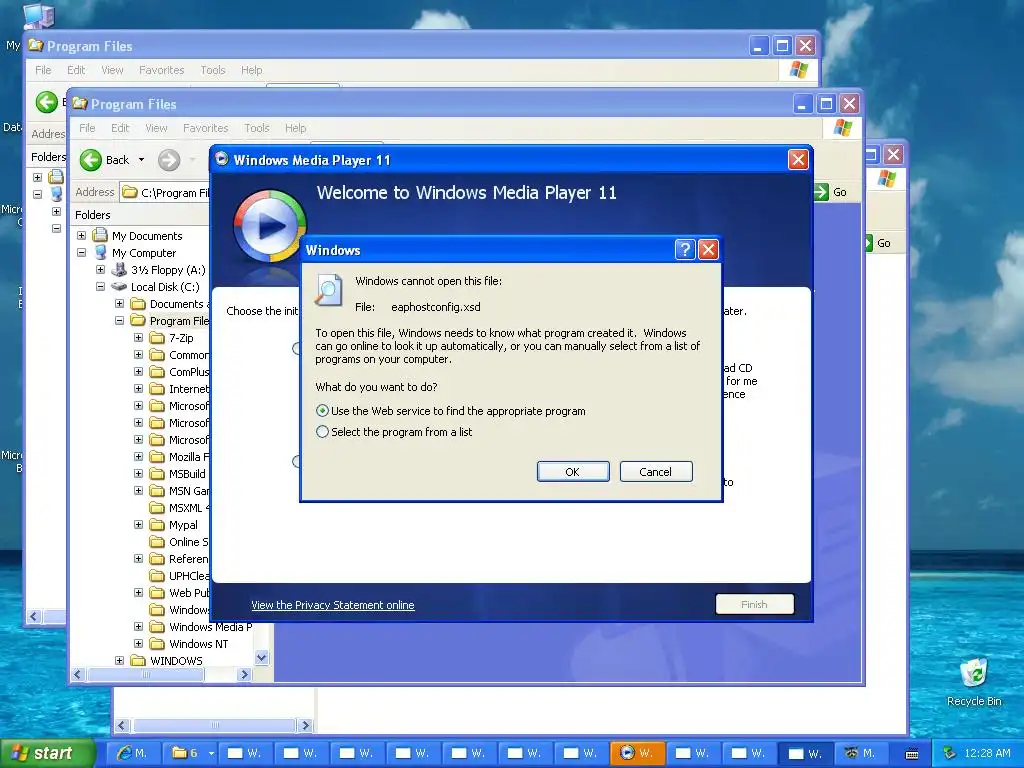1024x768 pixels.
Task: Close the Windows cannot open file dialog
Action: 708,249
